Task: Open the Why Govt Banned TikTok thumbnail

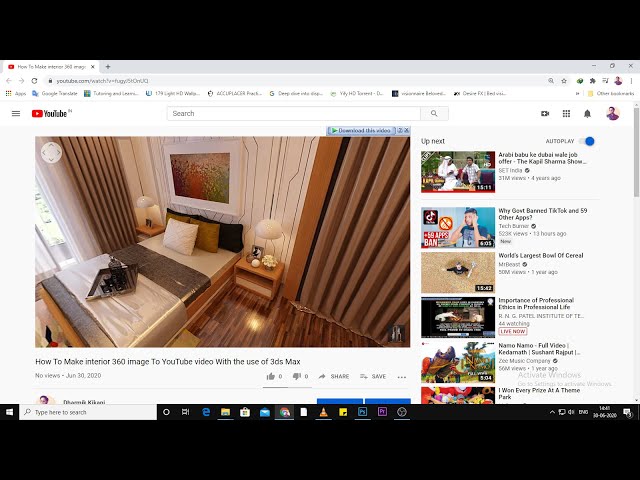Action: coord(458,227)
